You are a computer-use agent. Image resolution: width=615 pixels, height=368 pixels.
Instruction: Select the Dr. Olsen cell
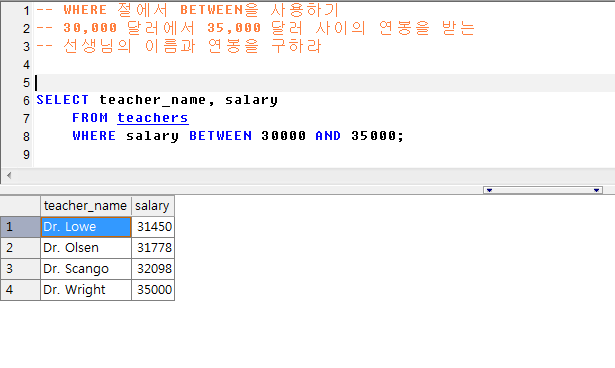click(86, 248)
